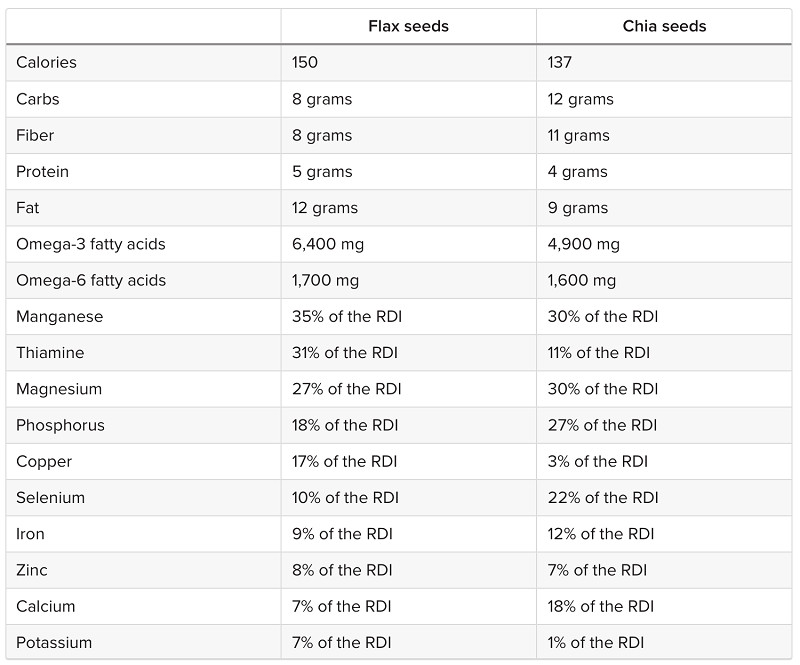
Task: Select the Omega-3 fatty acids label
Action: pyautogui.click(x=90, y=244)
